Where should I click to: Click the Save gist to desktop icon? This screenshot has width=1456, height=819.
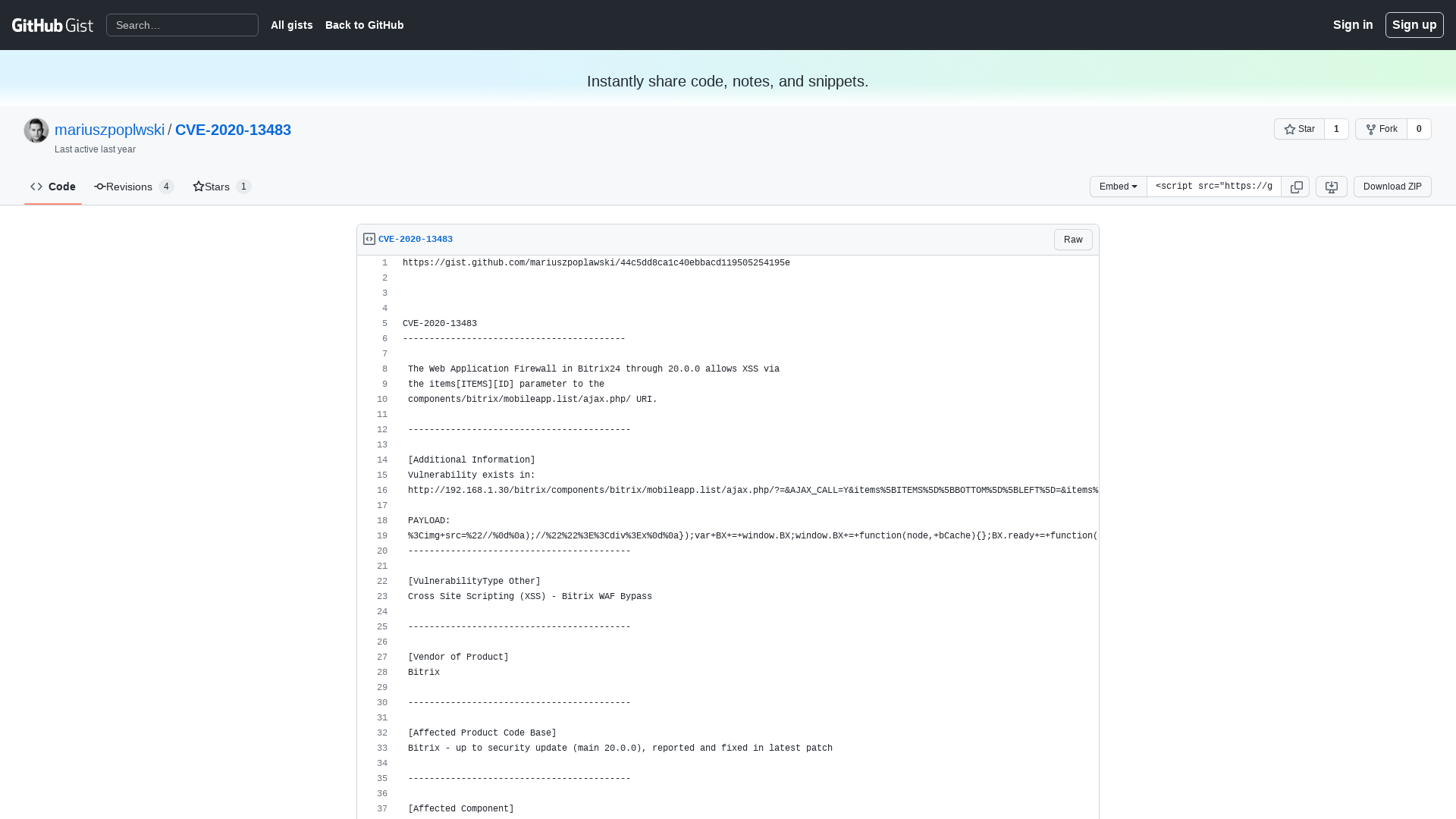click(1331, 187)
